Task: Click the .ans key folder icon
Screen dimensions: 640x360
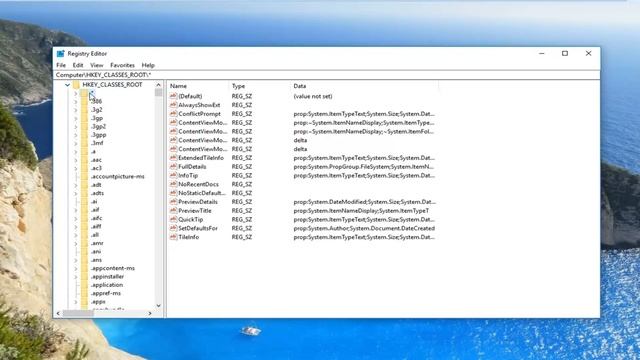Action: [x=84, y=260]
